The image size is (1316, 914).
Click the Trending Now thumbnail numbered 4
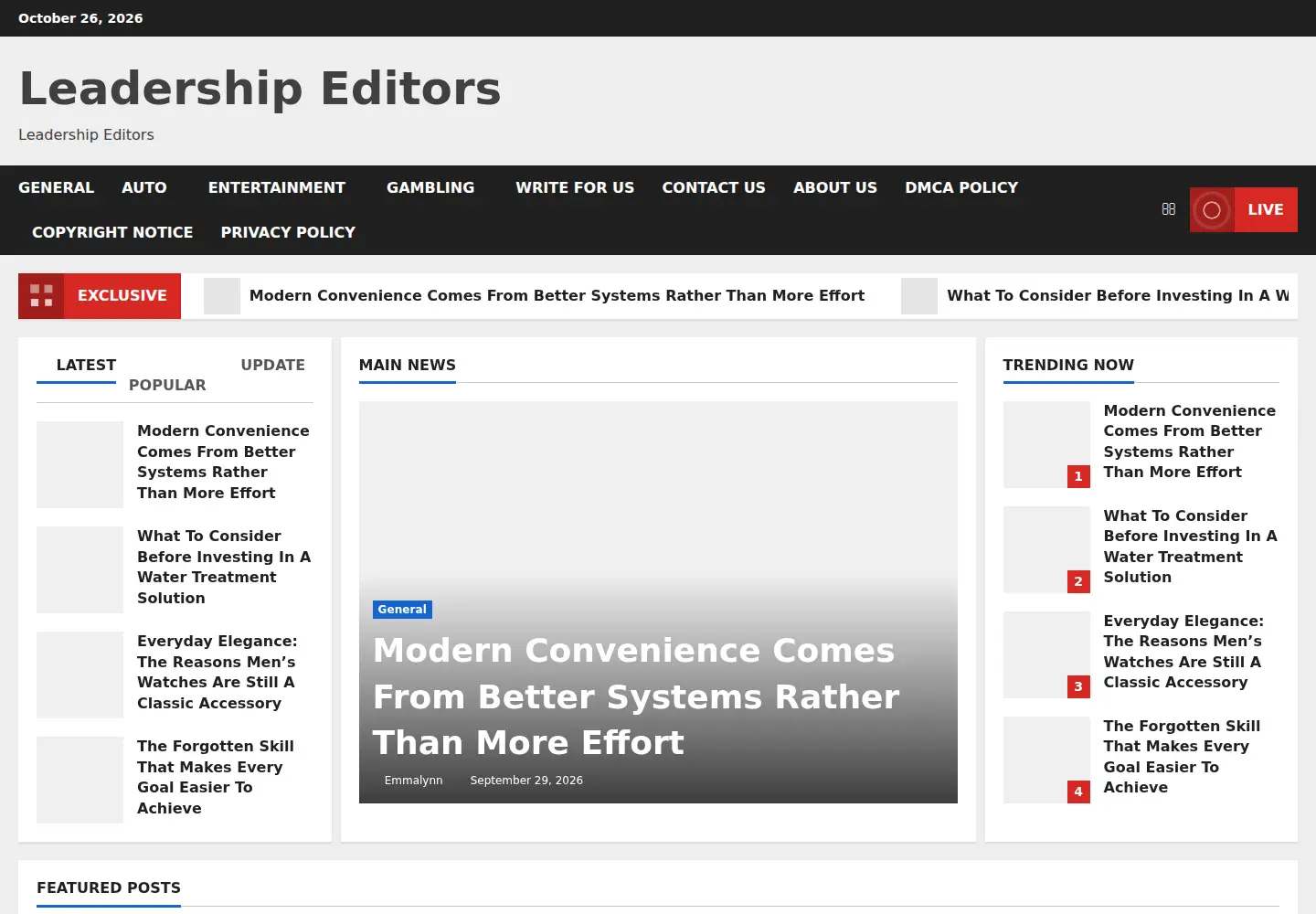click(x=1046, y=760)
